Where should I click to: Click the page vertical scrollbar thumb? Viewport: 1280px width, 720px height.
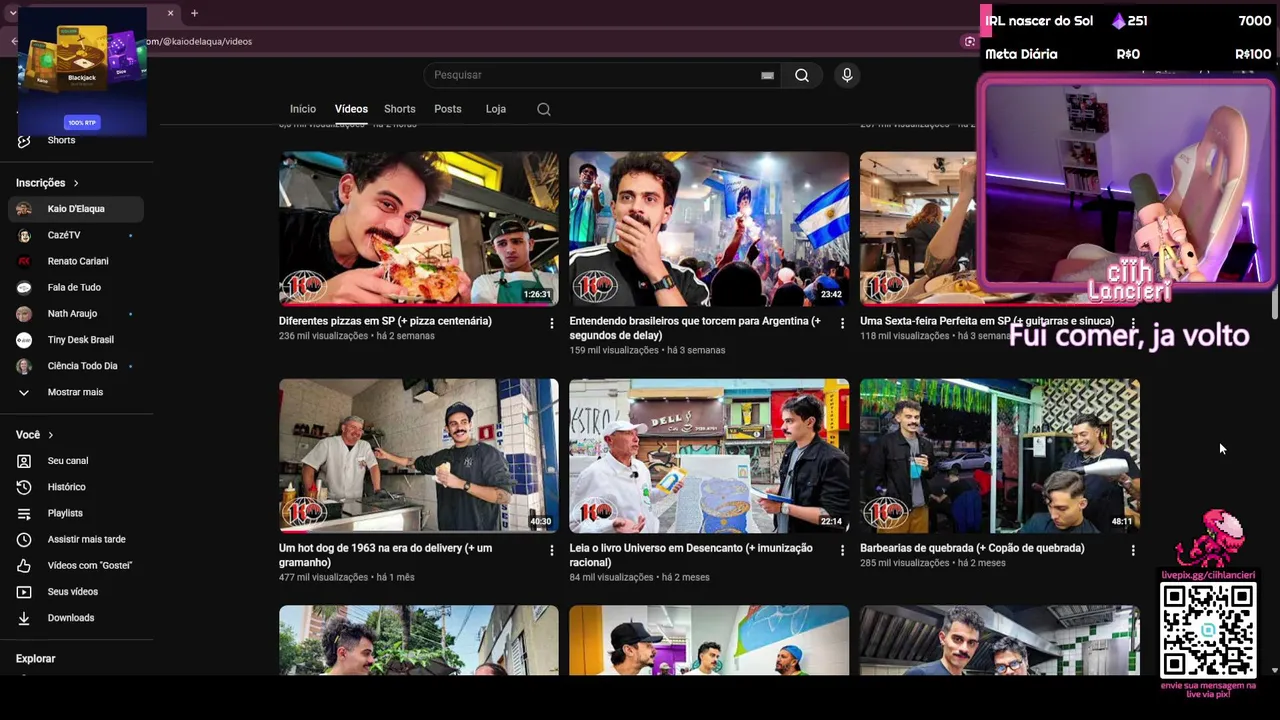[1275, 305]
